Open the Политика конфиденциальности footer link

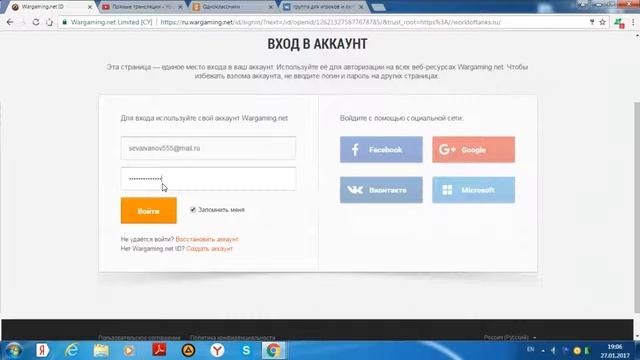233,338
